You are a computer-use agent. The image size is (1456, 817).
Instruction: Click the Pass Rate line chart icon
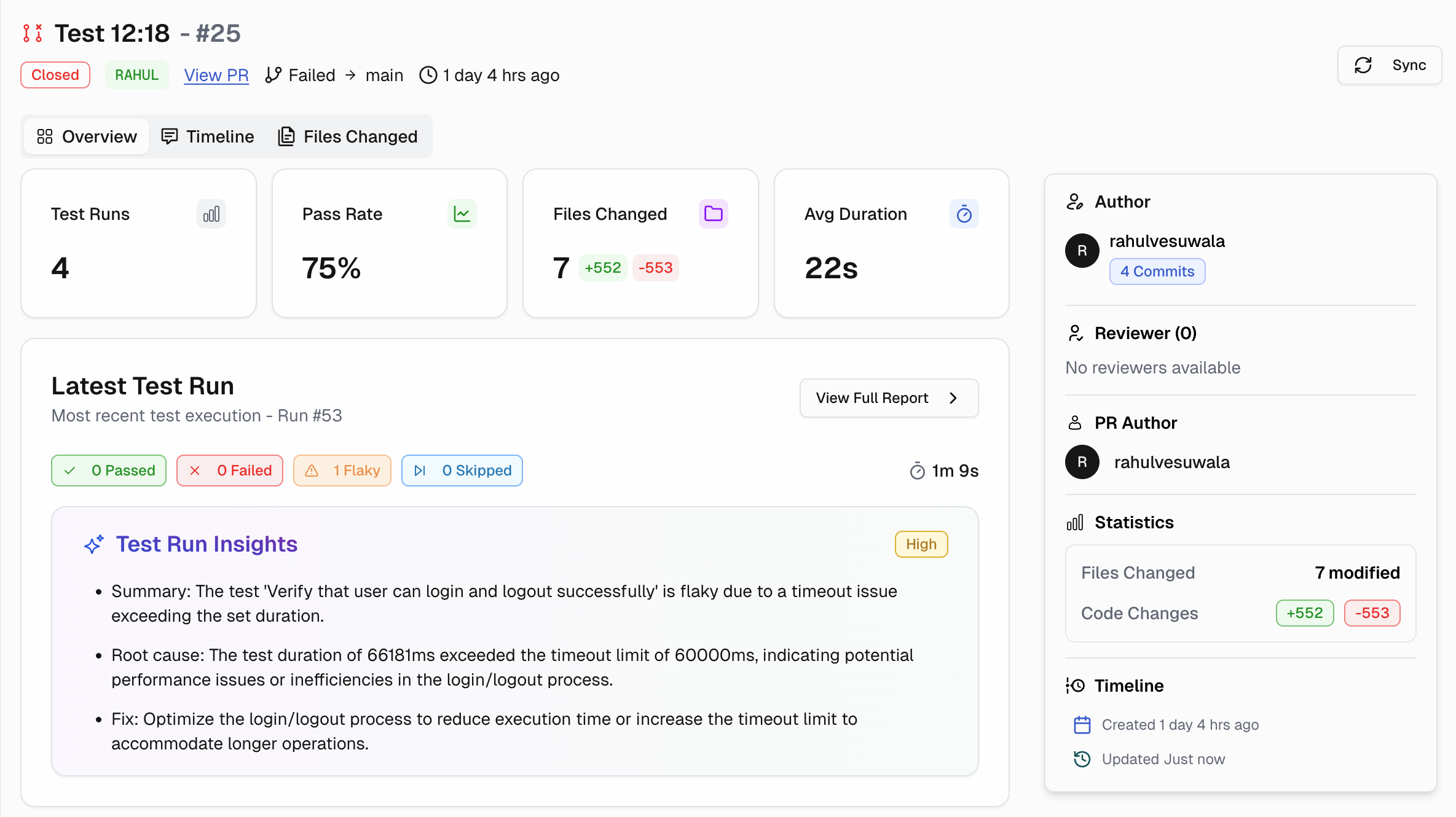(x=462, y=214)
